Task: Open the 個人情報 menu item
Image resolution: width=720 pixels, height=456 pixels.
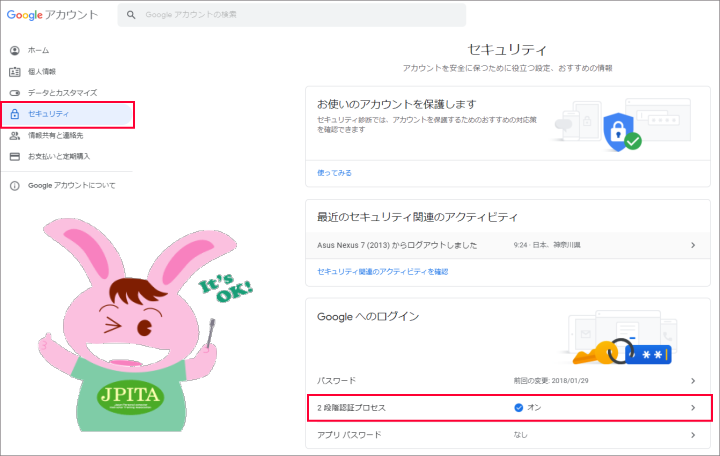Action: [42, 71]
